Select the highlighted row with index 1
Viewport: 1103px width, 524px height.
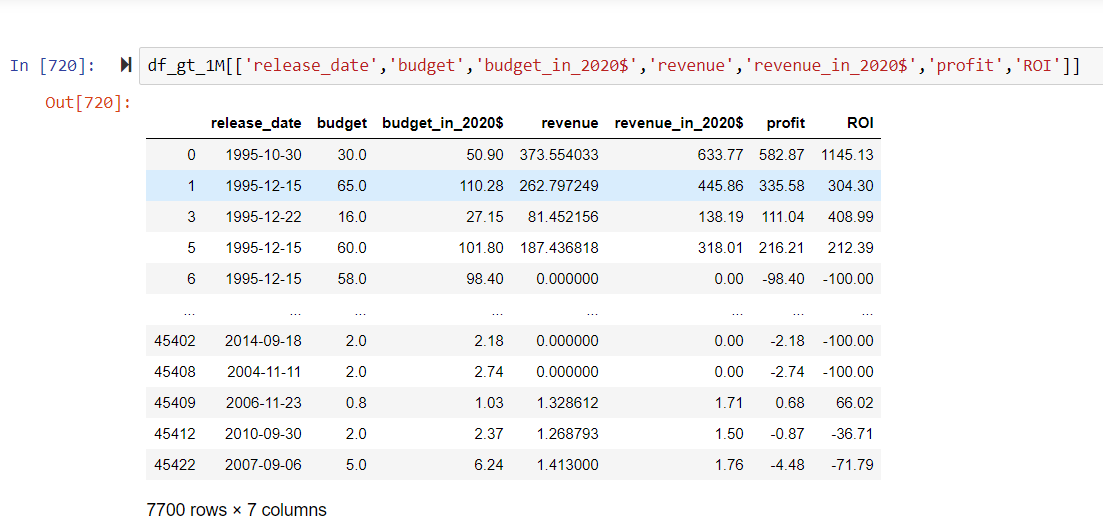click(x=514, y=186)
